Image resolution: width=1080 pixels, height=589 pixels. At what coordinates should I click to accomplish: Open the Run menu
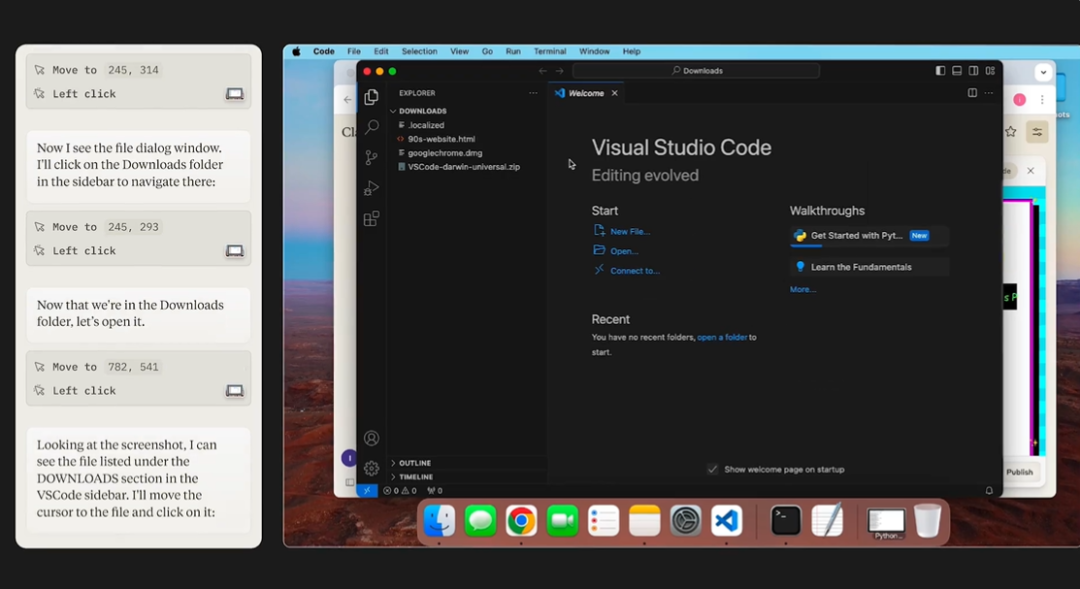click(513, 52)
